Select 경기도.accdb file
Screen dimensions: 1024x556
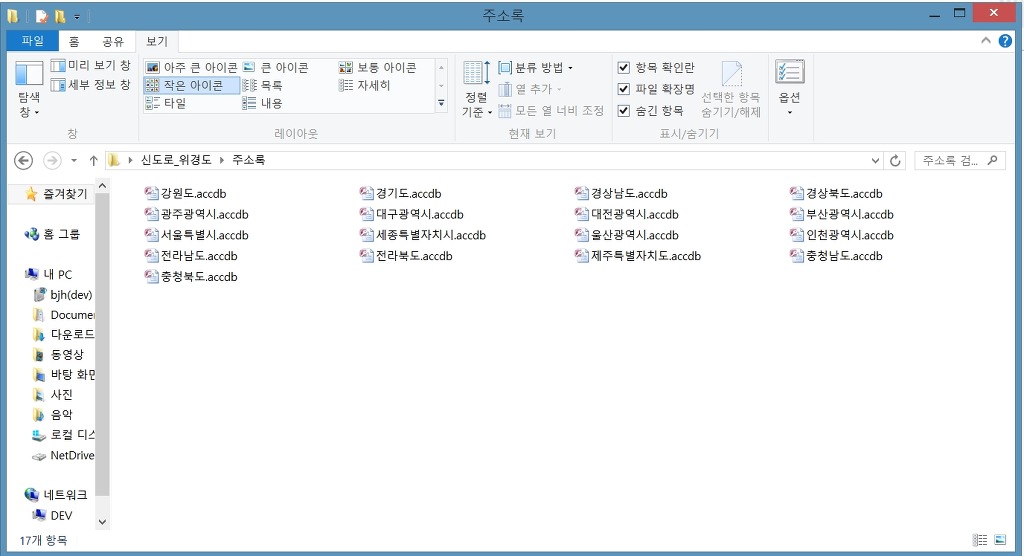click(x=400, y=193)
